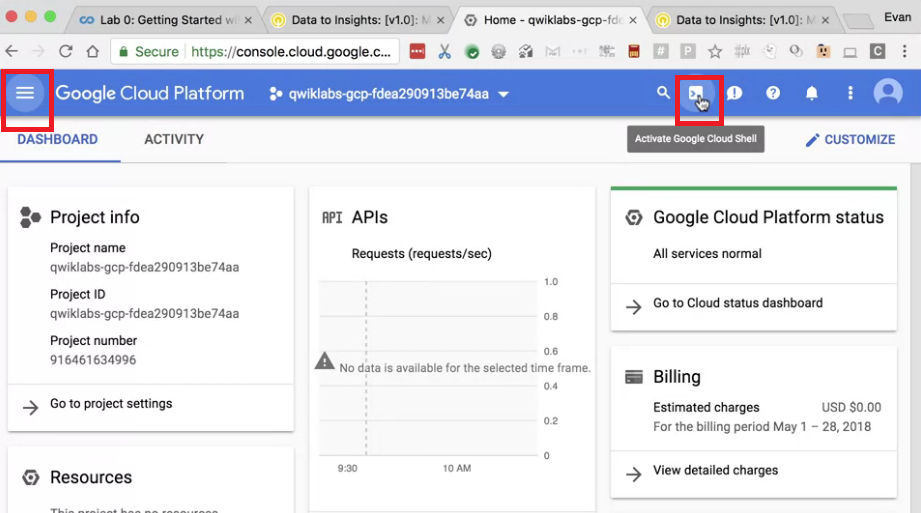Open the notifications bell

812,93
